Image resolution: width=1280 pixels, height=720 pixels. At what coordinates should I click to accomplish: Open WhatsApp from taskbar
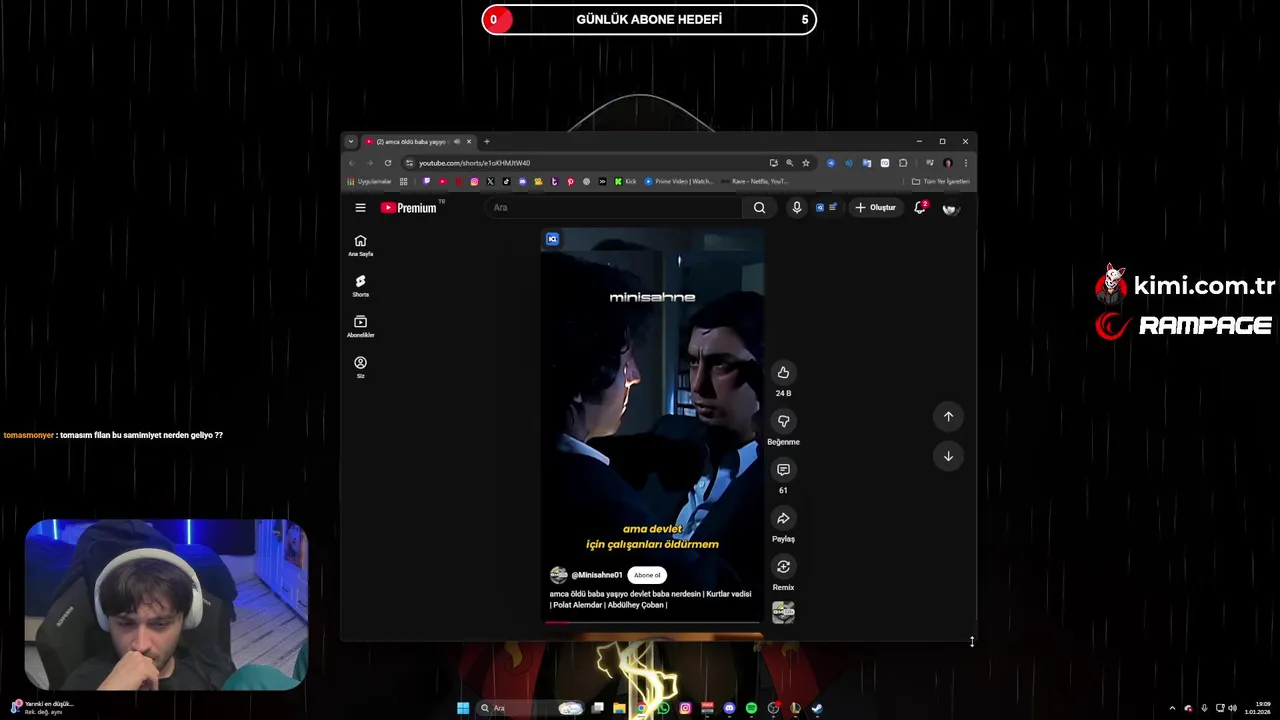tap(663, 708)
